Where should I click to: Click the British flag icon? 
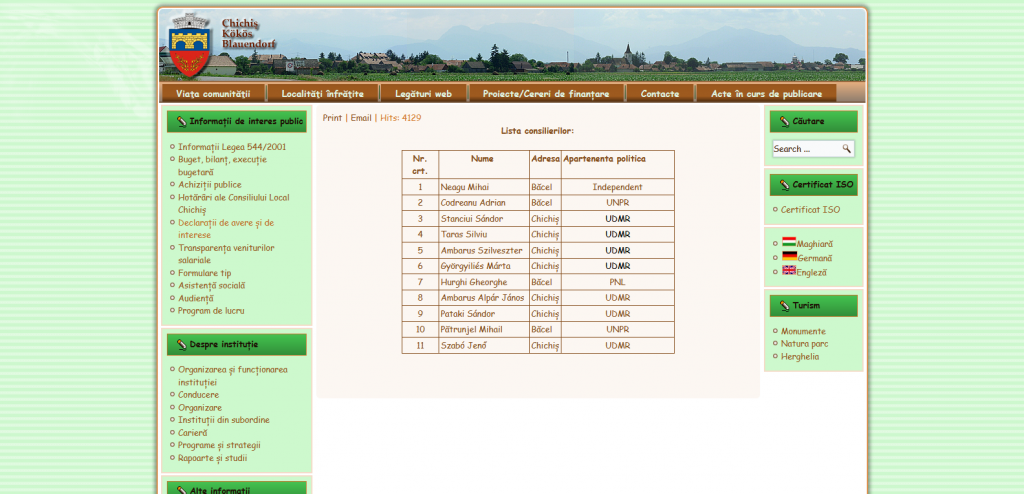(788, 271)
